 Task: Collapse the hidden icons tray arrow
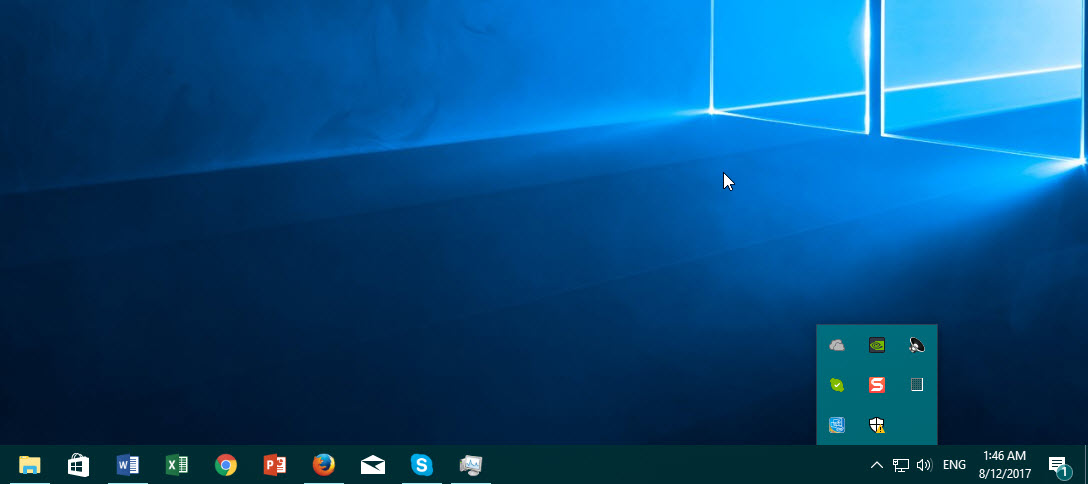click(877, 465)
